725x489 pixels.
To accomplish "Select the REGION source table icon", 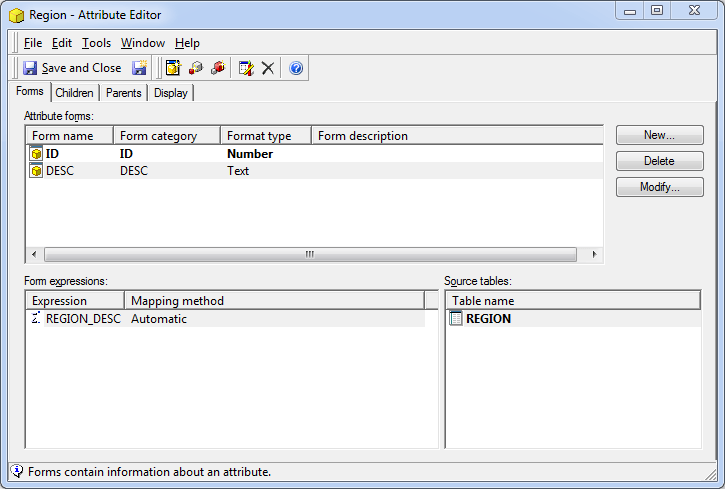I will 457,319.
